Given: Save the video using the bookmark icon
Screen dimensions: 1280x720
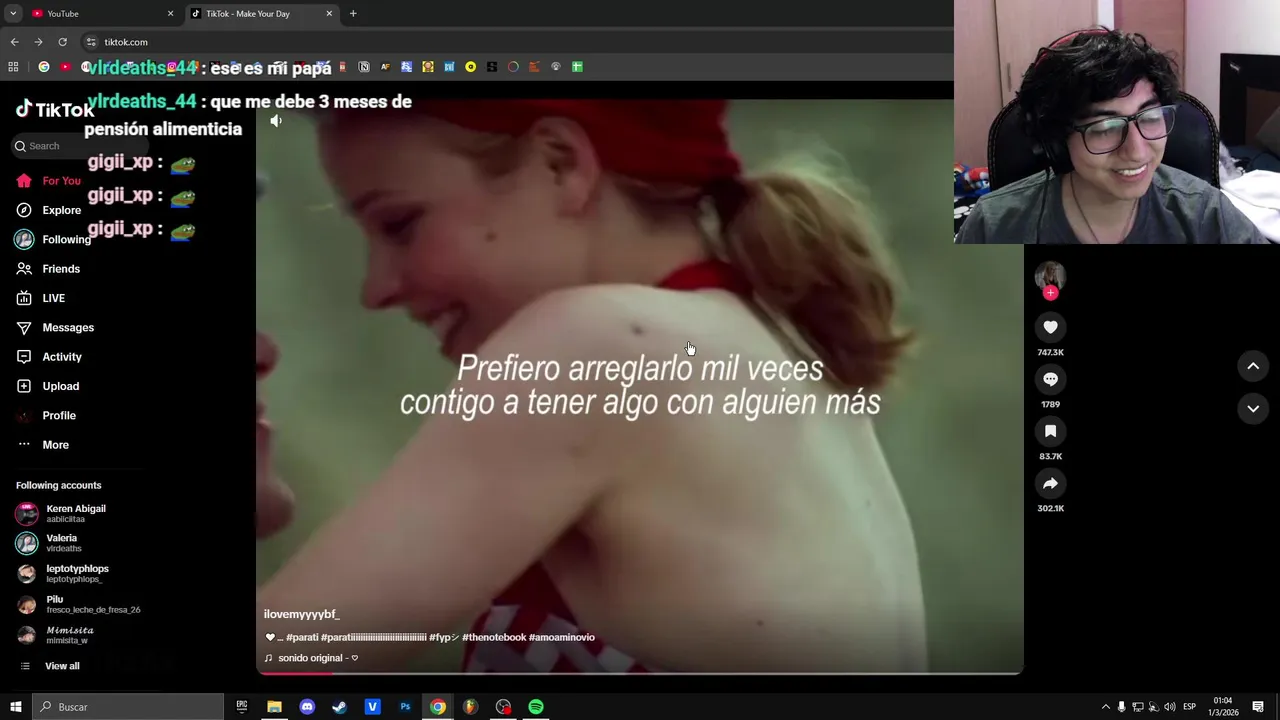Looking at the screenshot, I should pyautogui.click(x=1050, y=431).
